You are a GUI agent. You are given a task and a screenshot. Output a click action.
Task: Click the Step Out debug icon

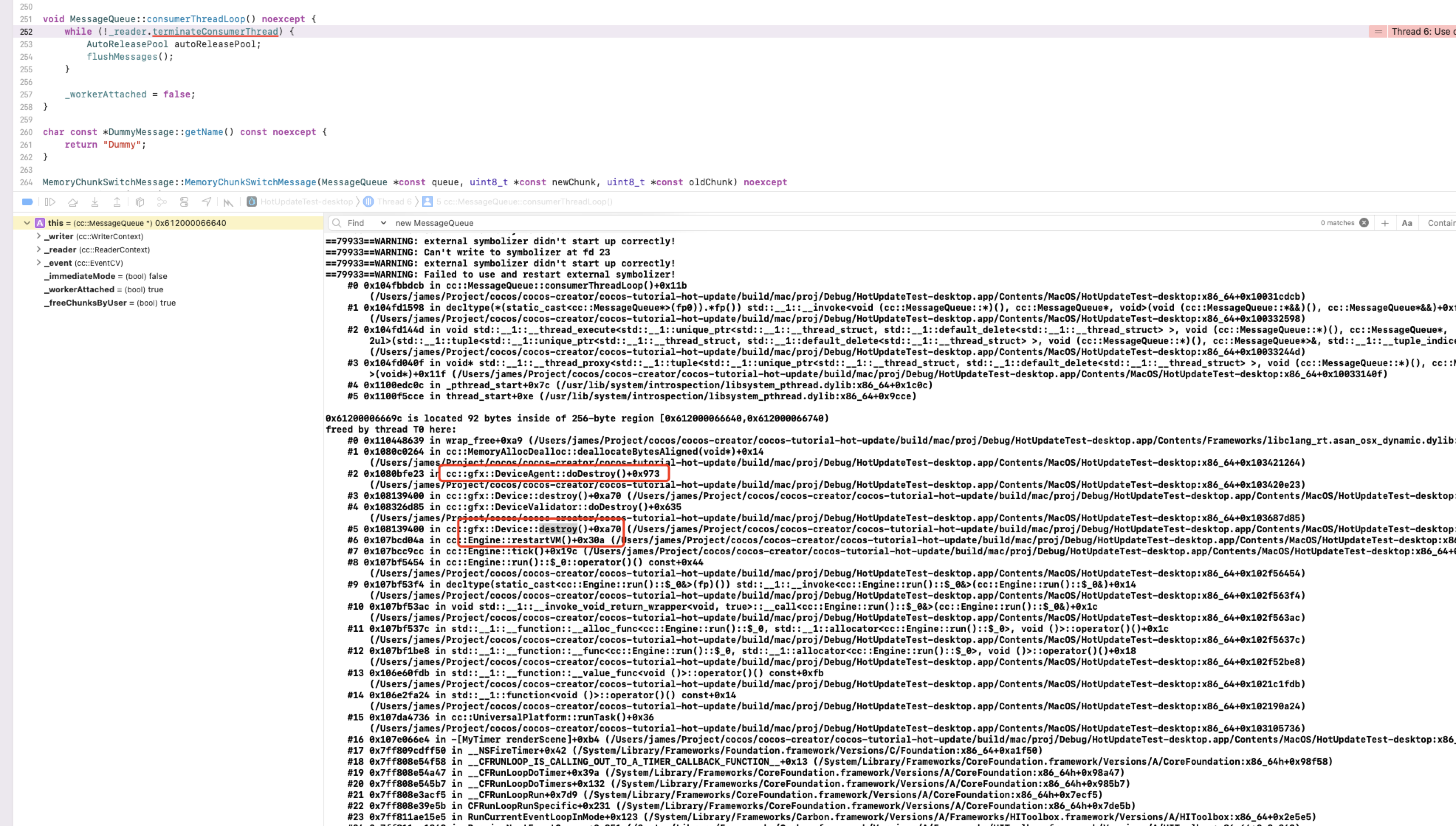[117, 202]
